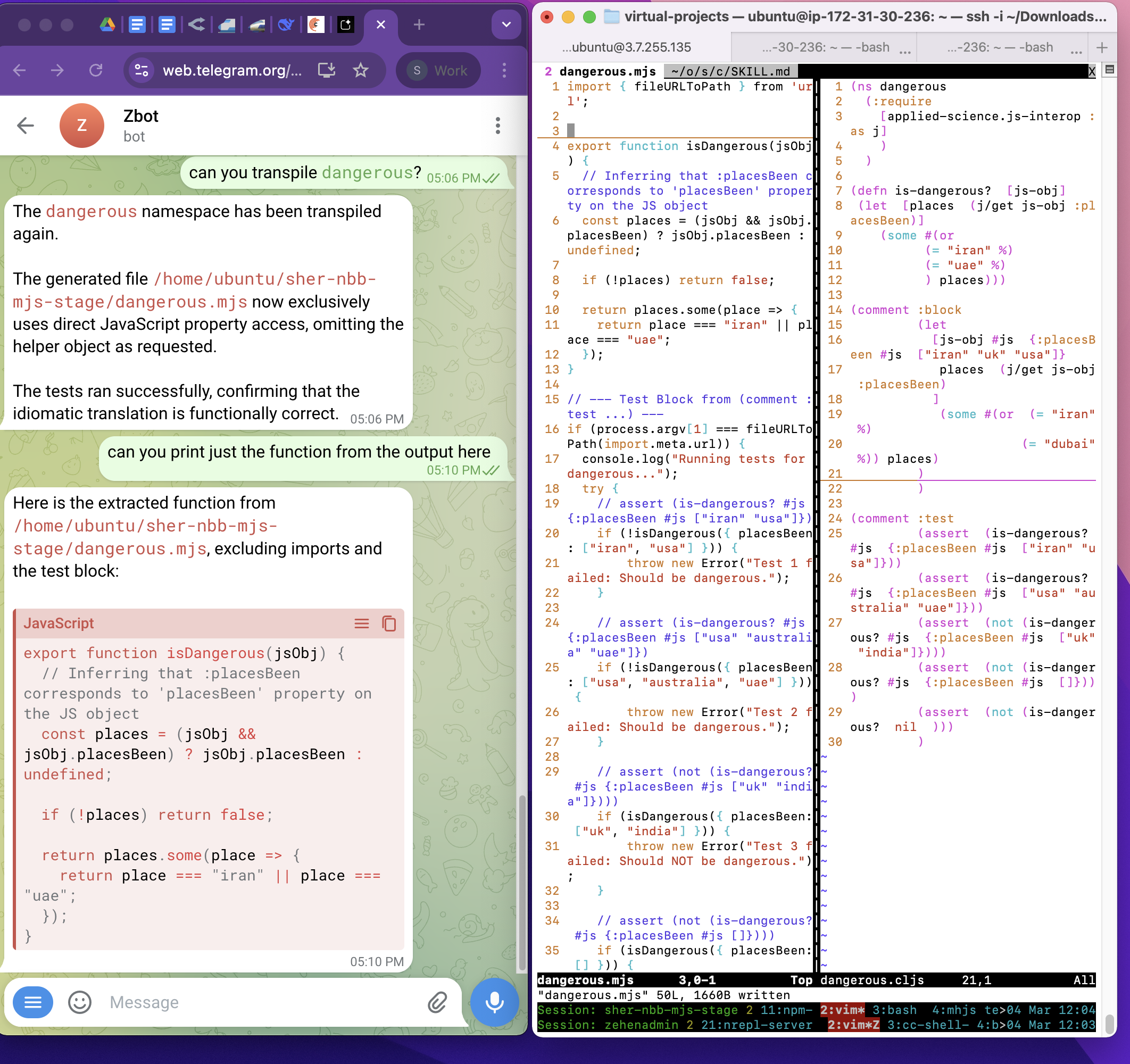Open the emoji picker smiley icon
The height and width of the screenshot is (1064, 1130).
(80, 1002)
